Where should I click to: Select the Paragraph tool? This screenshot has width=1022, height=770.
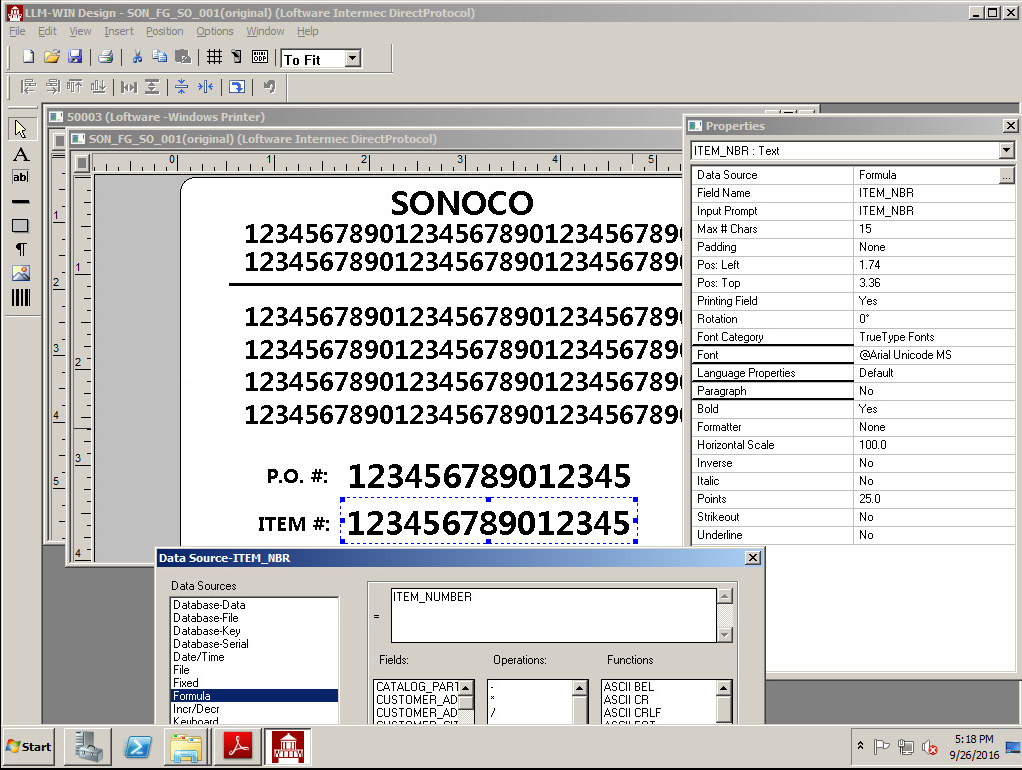tap(21, 249)
